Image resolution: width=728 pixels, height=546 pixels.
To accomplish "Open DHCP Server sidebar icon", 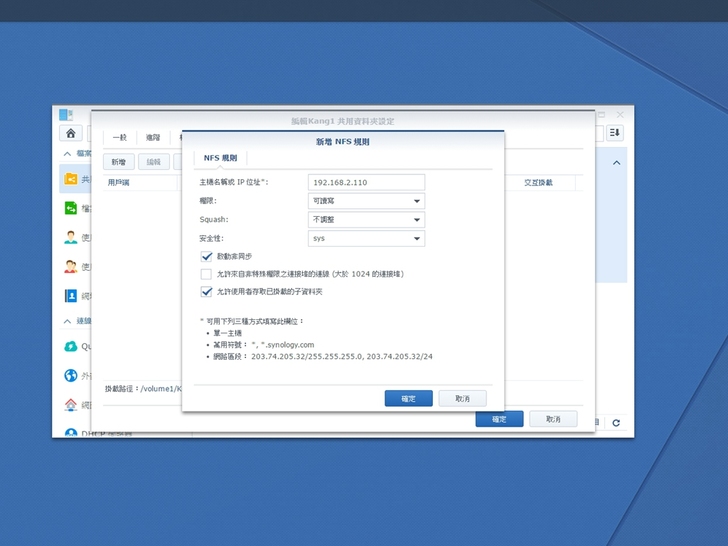I will click(71, 433).
